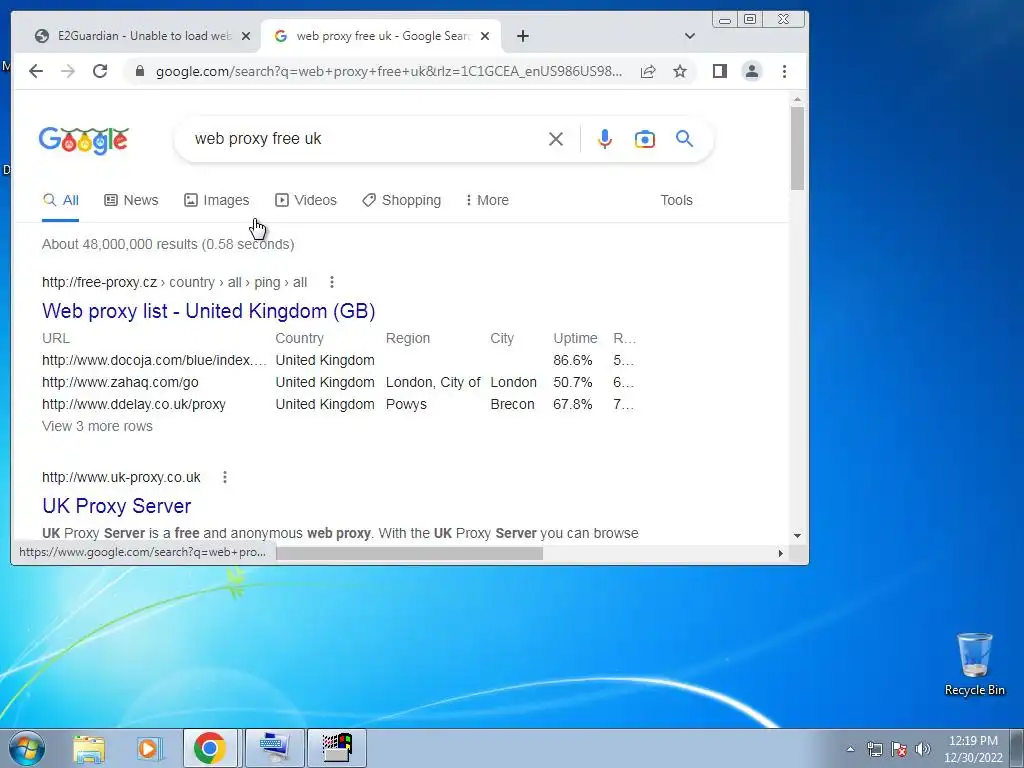Select the web proxy free uk tab
This screenshot has height=768, width=1024.
pyautogui.click(x=381, y=36)
